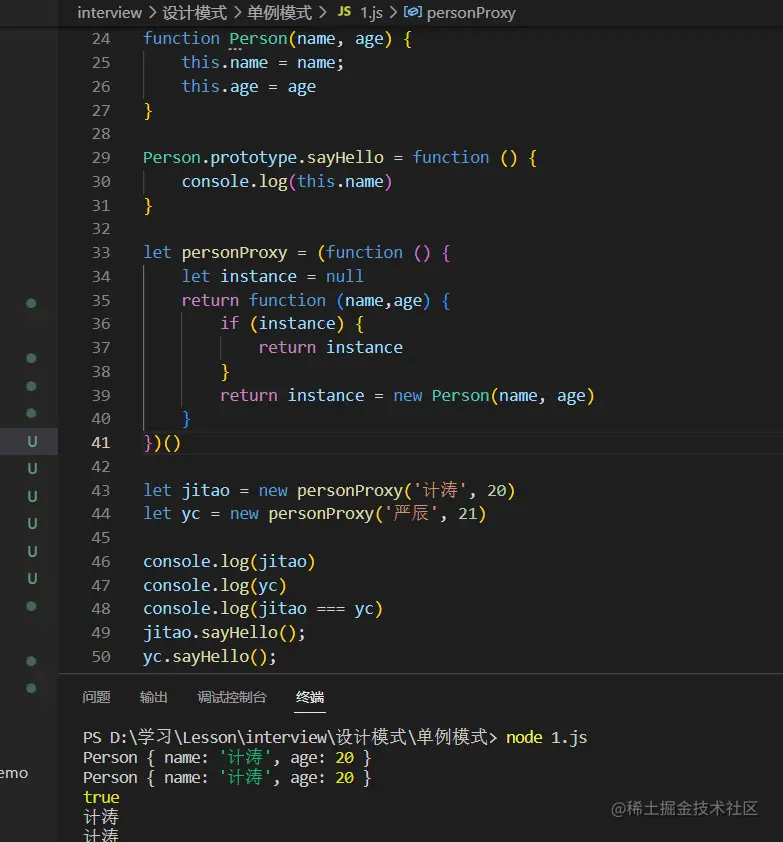Click 'function Person(name, age) {' on line 24
The image size is (783, 842).
pyautogui.click(x=277, y=39)
